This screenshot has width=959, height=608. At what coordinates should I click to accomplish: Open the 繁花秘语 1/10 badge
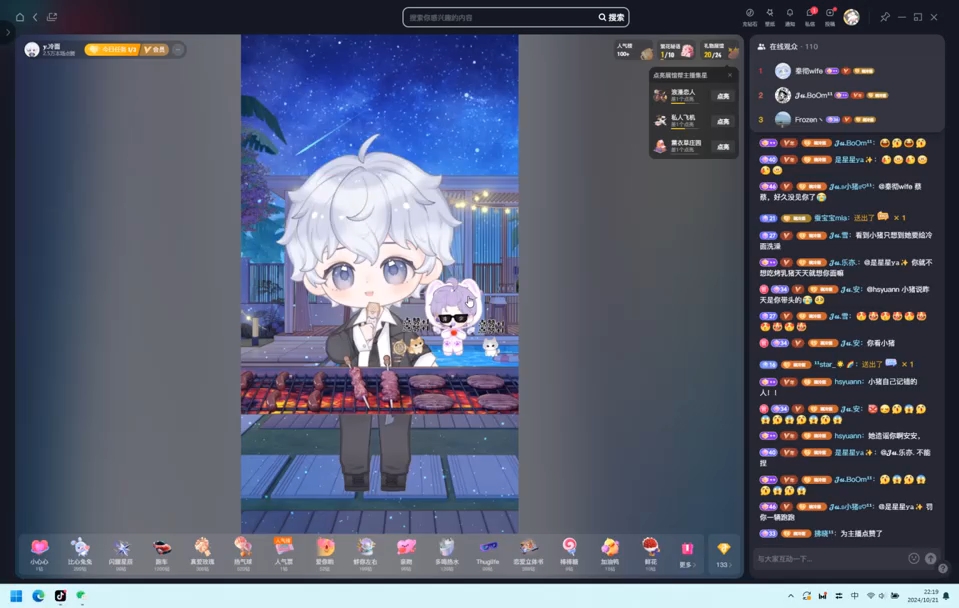pos(676,50)
